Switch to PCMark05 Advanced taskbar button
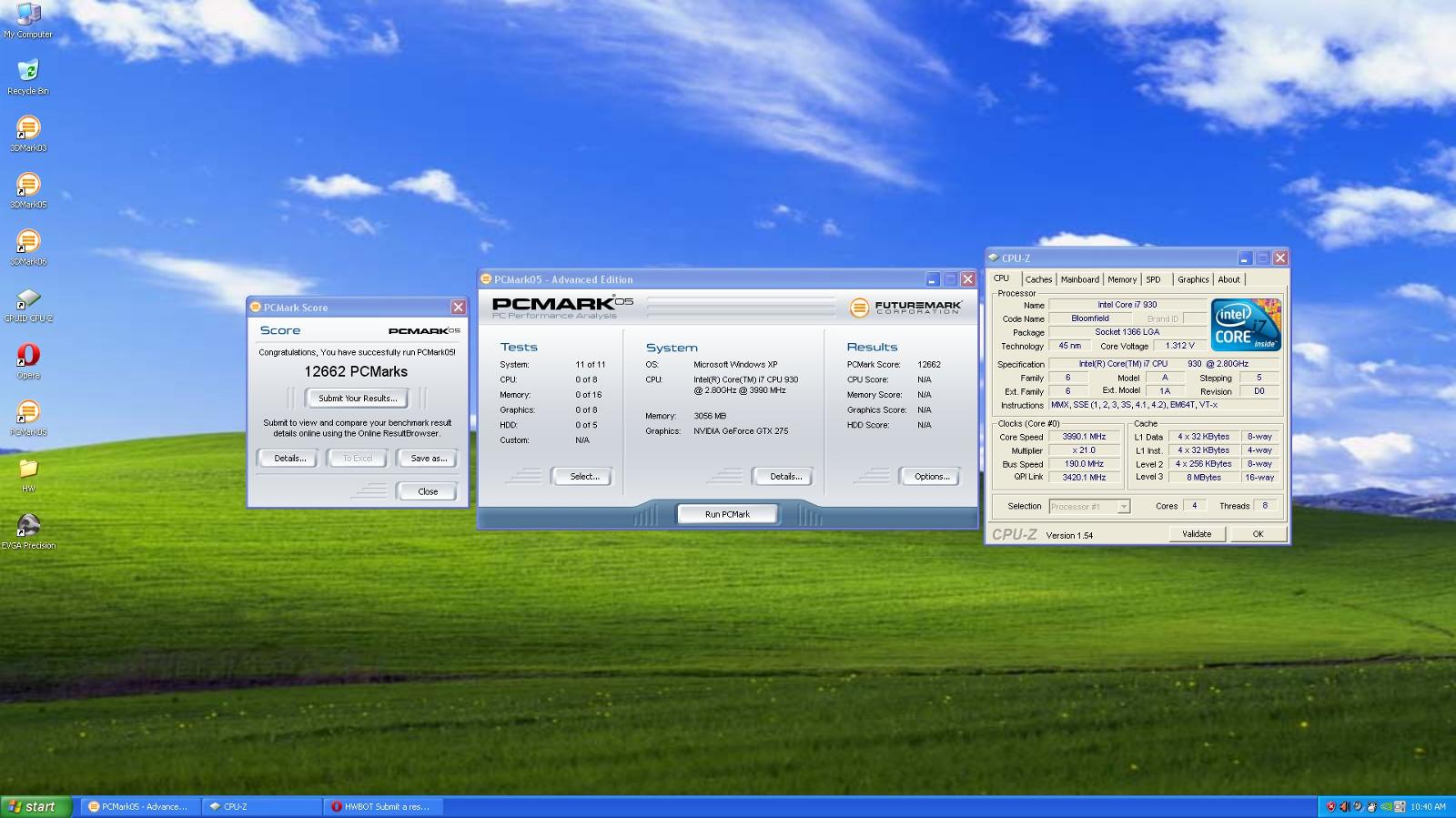This screenshot has width=1456, height=818. [x=139, y=806]
